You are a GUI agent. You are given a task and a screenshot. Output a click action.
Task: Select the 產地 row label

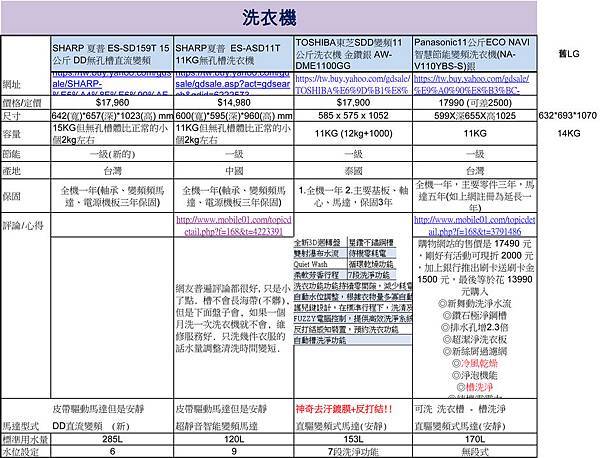11,171
